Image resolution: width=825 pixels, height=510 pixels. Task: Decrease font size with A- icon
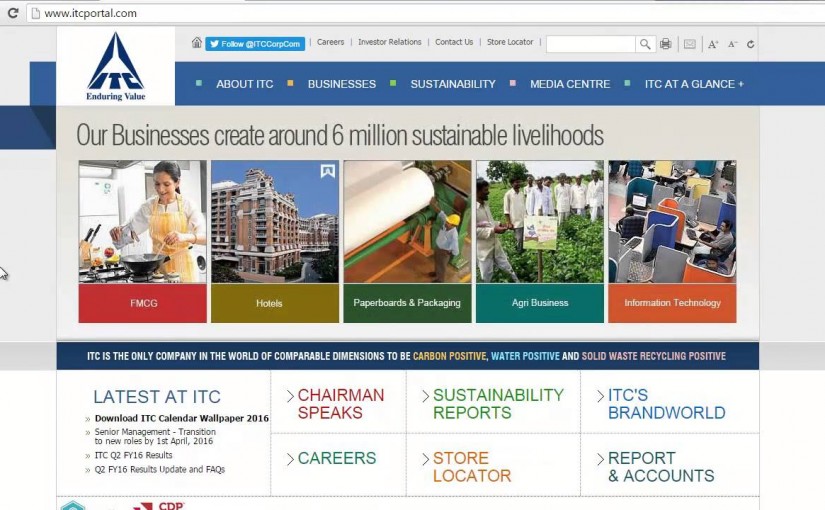[732, 44]
